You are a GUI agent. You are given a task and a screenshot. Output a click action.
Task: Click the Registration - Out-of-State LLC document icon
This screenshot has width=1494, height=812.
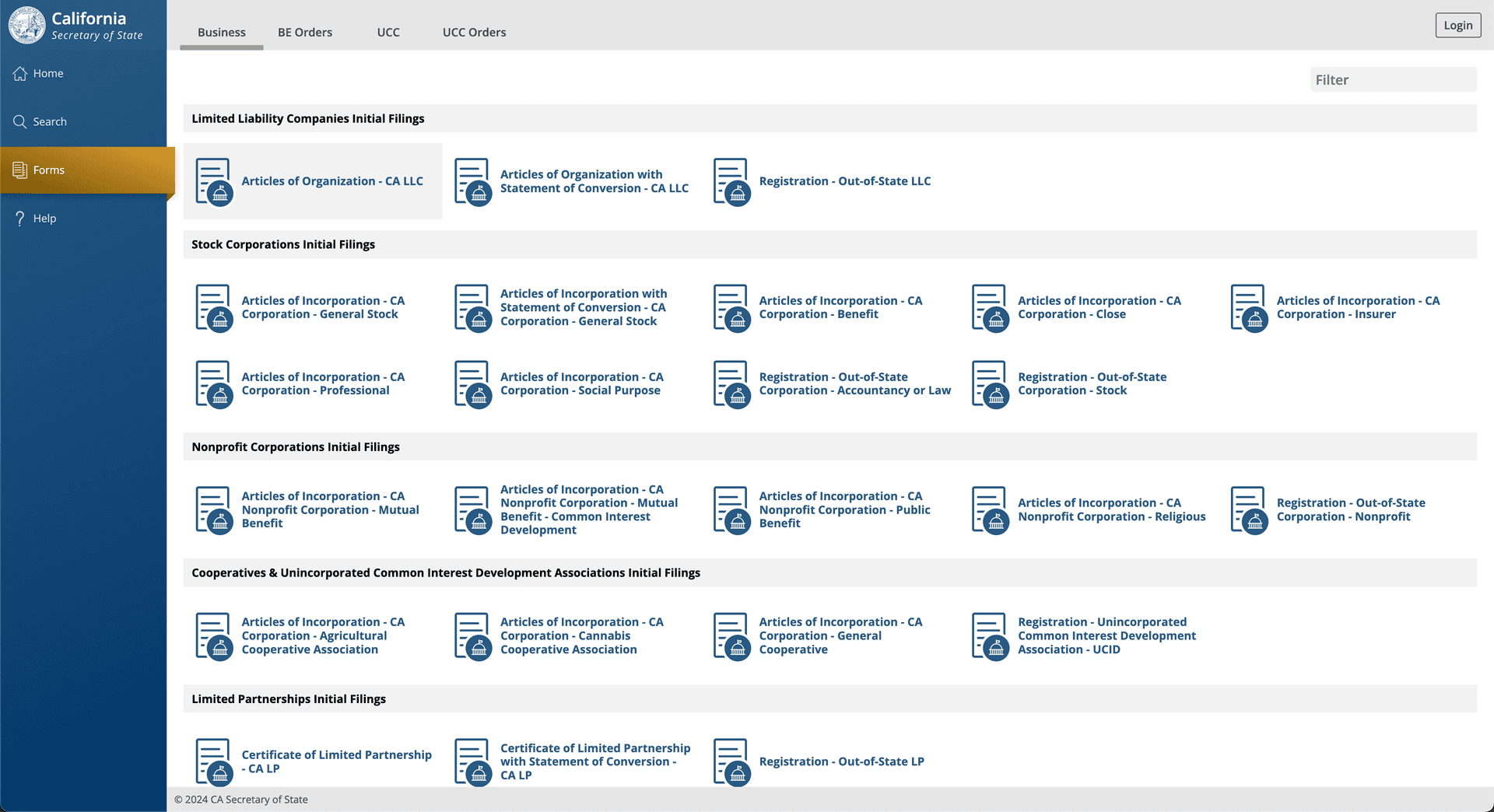click(x=731, y=181)
